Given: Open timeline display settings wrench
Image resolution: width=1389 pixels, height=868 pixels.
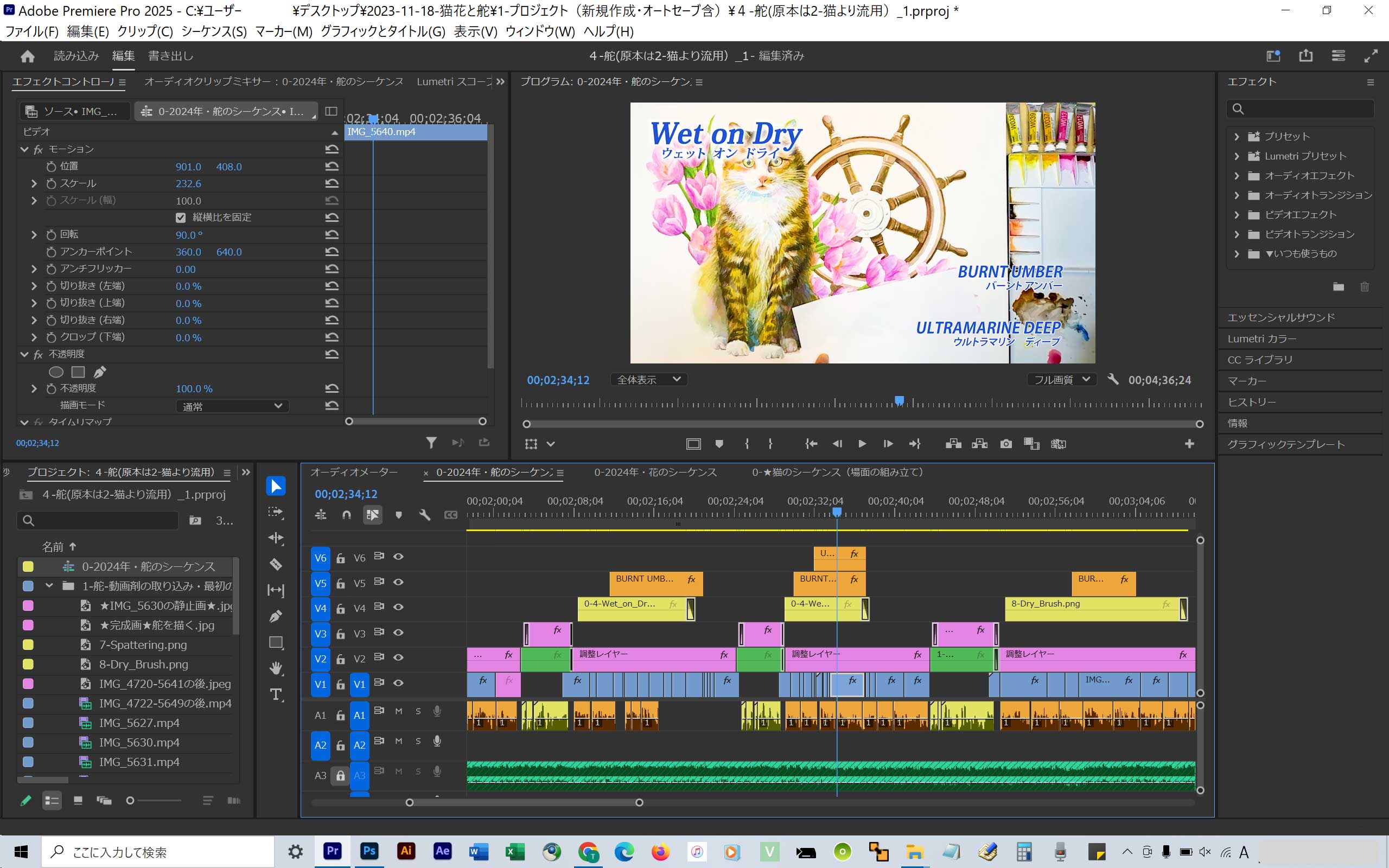Looking at the screenshot, I should click(425, 515).
